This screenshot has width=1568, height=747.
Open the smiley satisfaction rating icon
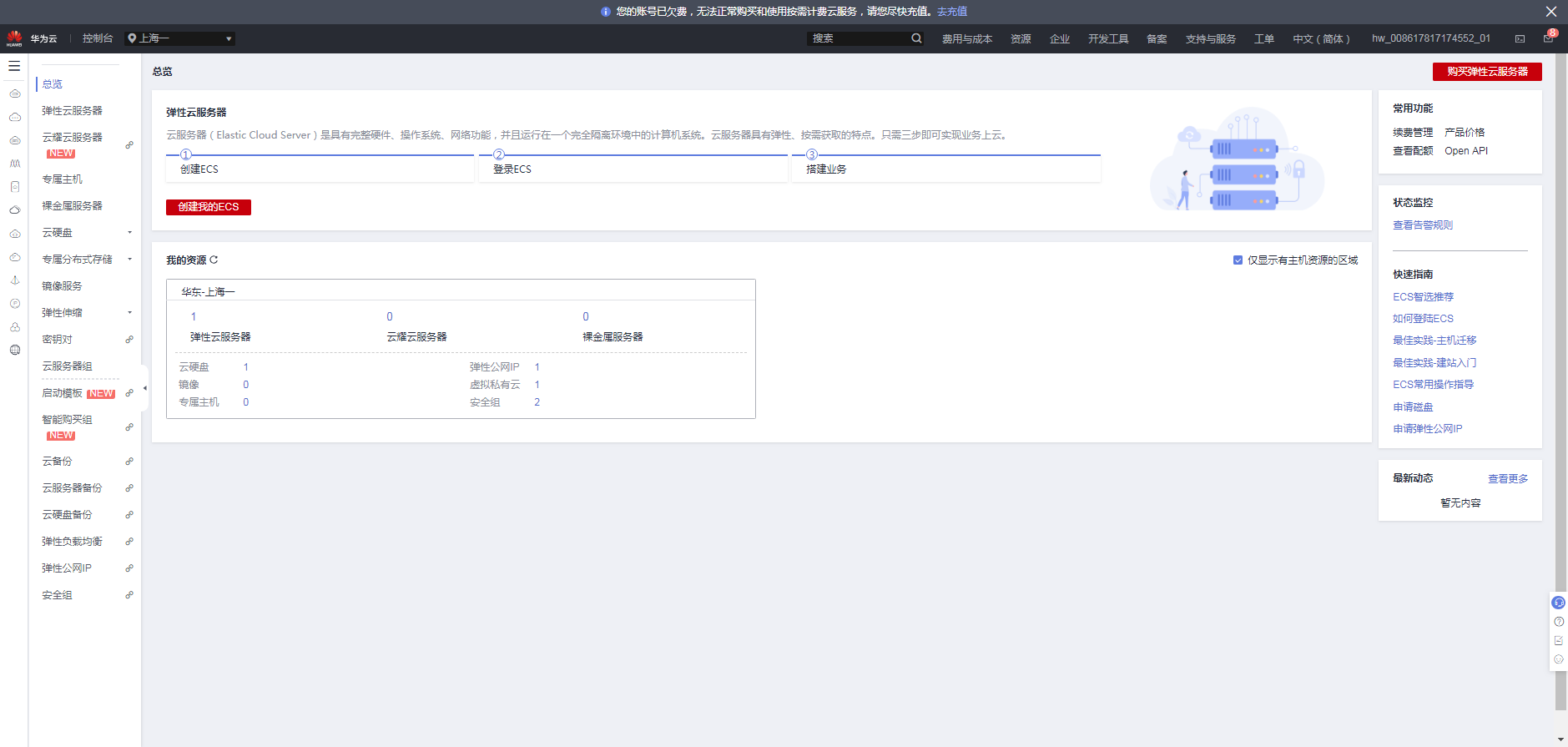click(1558, 659)
